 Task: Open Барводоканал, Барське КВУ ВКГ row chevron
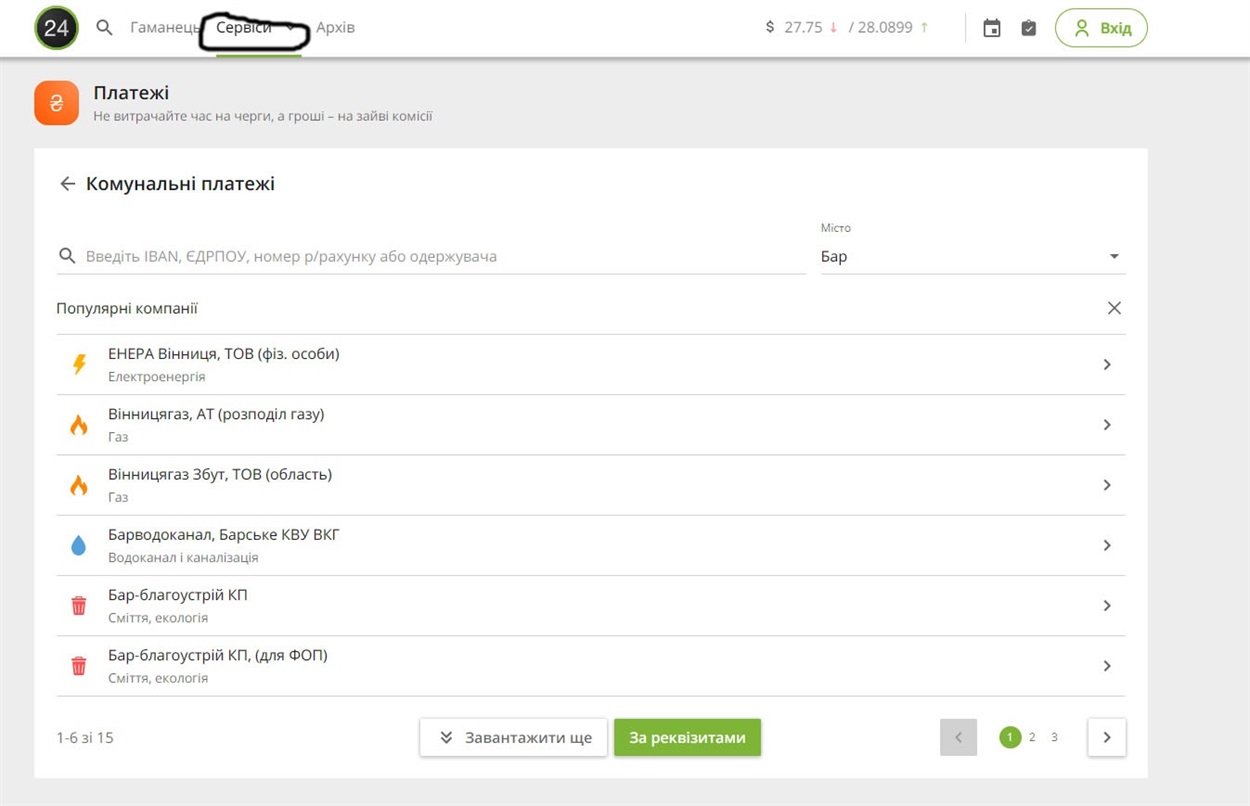click(1107, 545)
